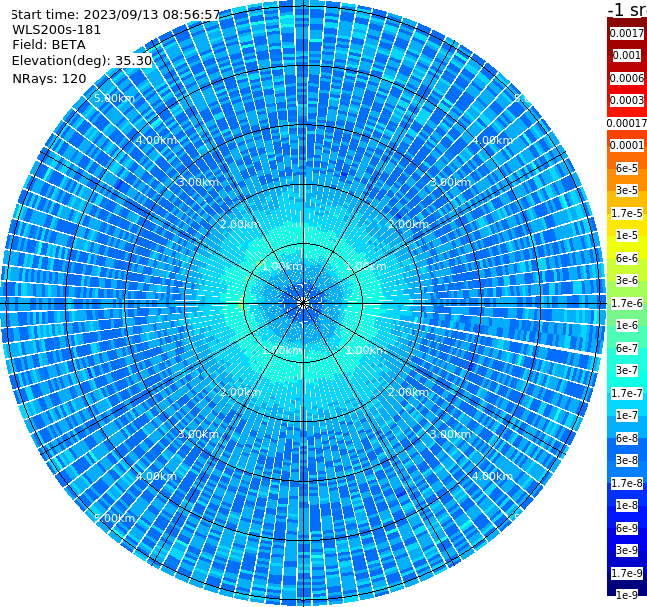The height and width of the screenshot is (607, 647).
Task: Click the 1.7e-5 colorbar label
Action: [627, 213]
